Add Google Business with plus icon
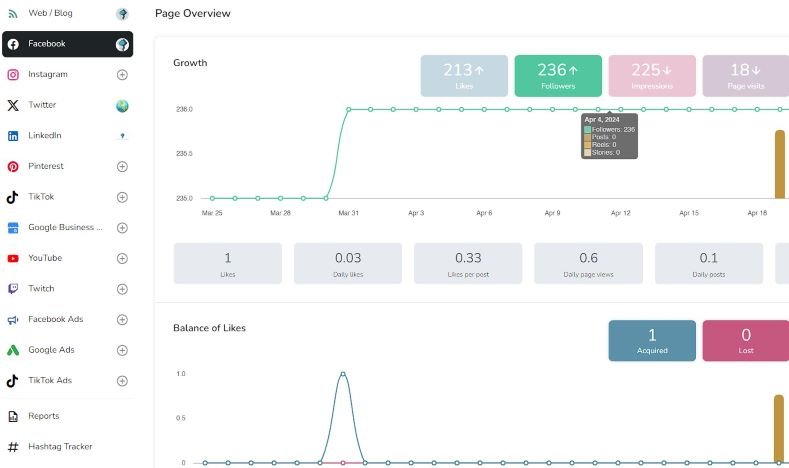789x468 pixels. tap(122, 228)
